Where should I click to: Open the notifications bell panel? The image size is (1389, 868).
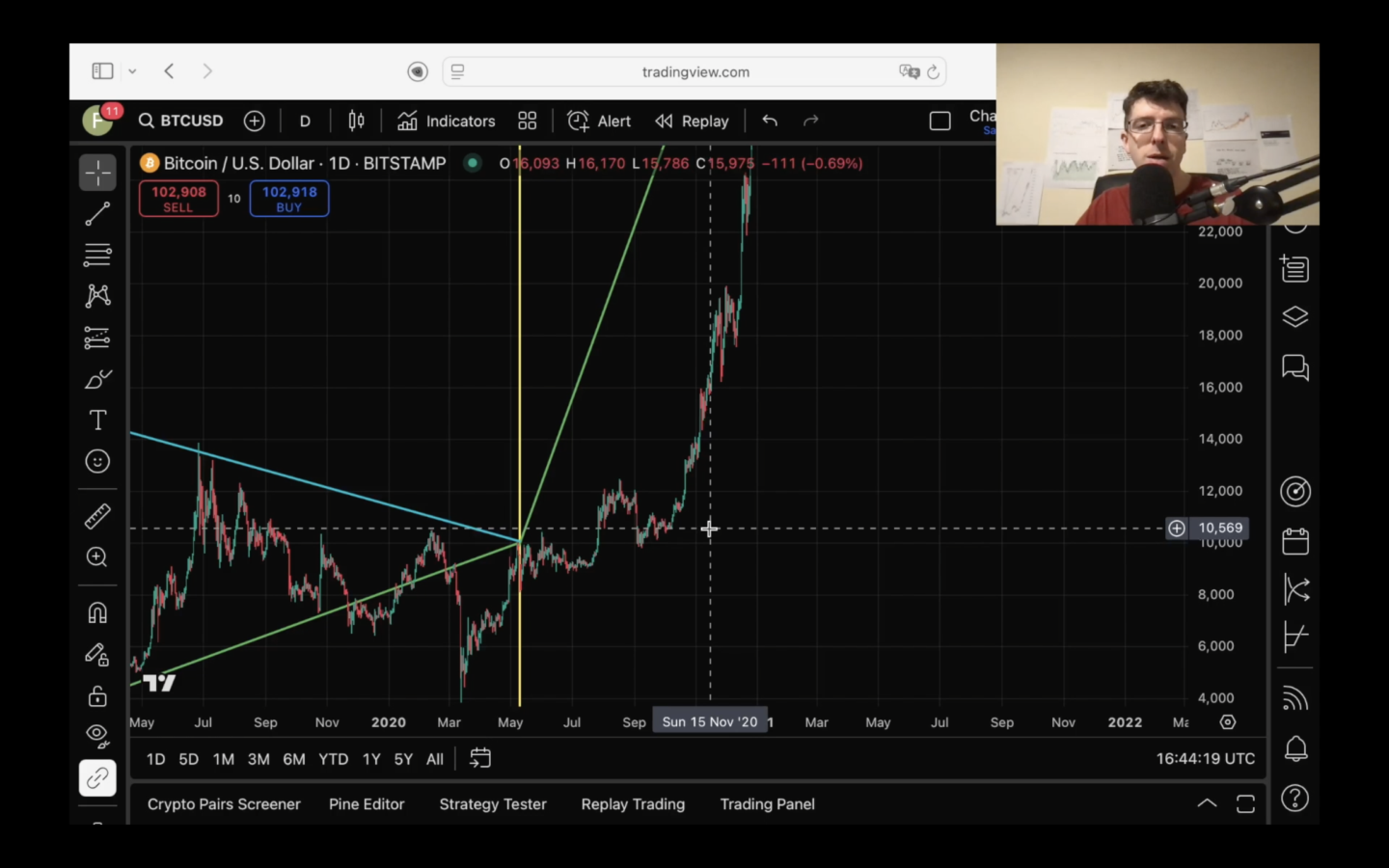[x=1295, y=748]
